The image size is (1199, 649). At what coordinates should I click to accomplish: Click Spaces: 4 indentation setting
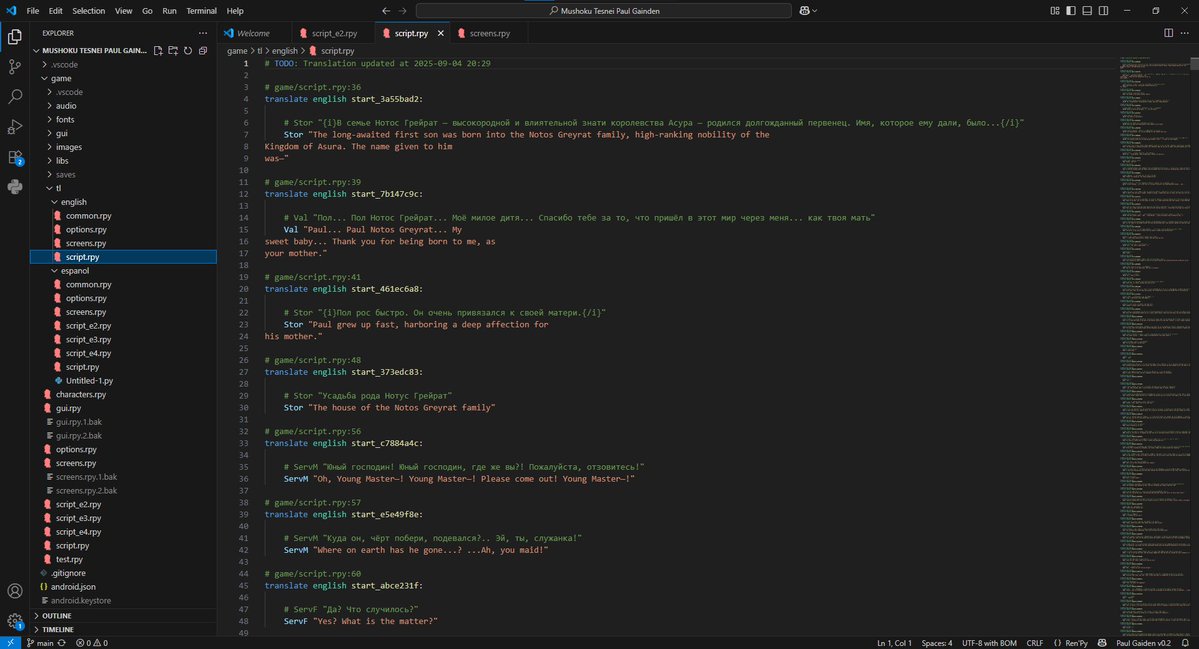pyautogui.click(x=937, y=643)
